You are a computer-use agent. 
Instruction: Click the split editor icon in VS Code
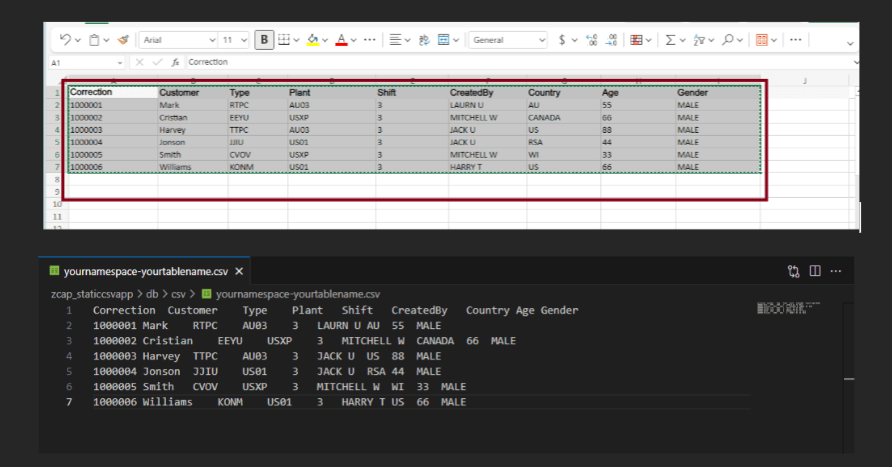point(815,271)
